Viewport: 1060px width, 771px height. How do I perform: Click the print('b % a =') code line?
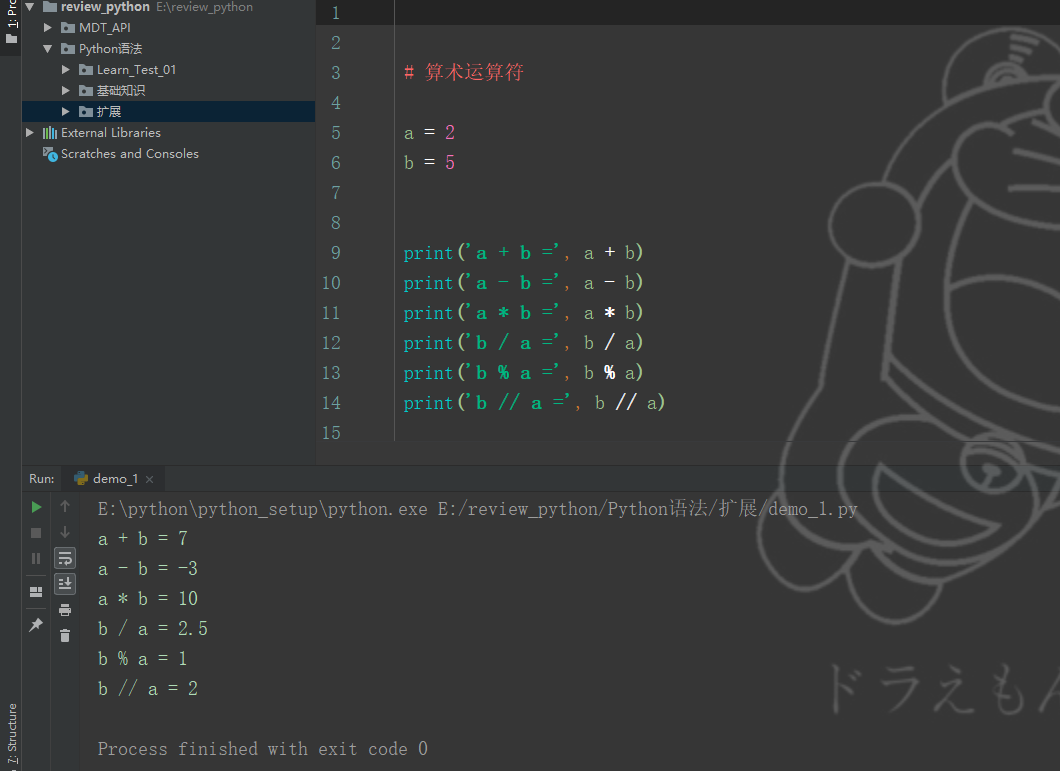tap(523, 373)
